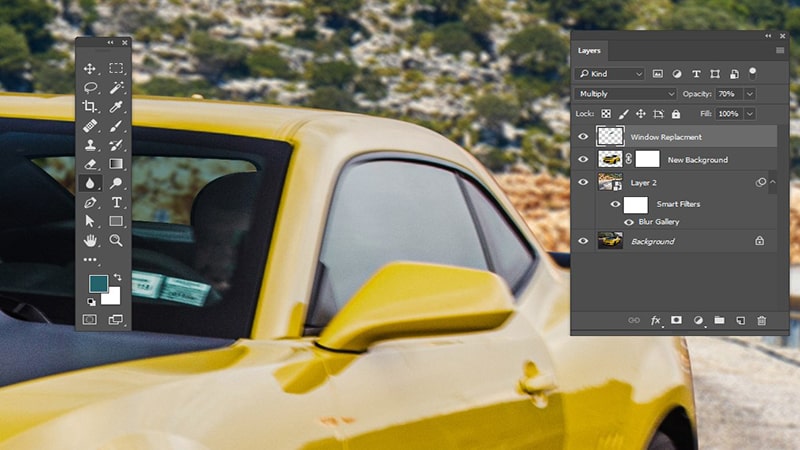Swap foreground and background colors
This screenshot has width=800, height=450.
[x=117, y=278]
